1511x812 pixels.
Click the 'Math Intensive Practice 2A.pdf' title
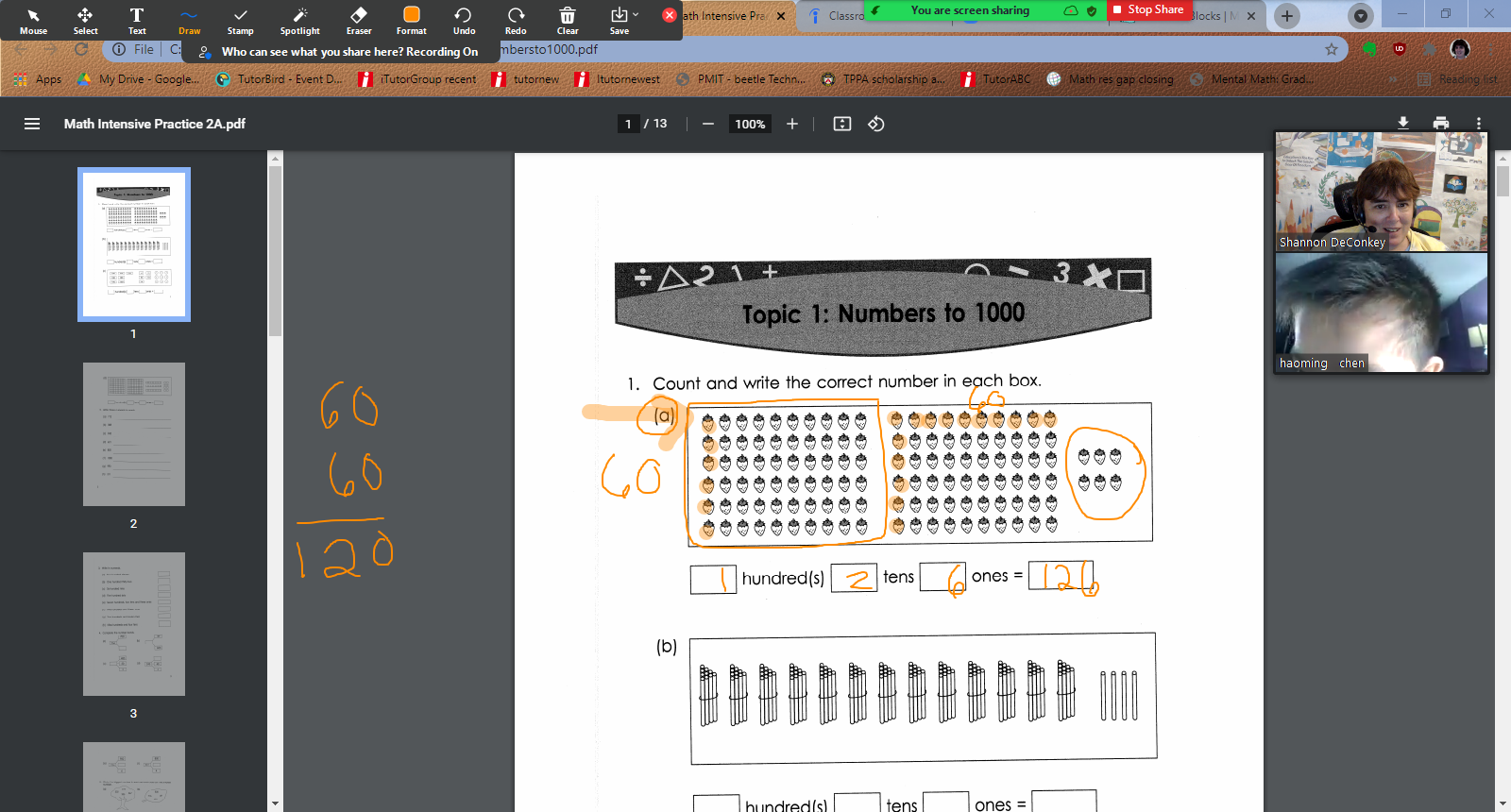click(155, 124)
